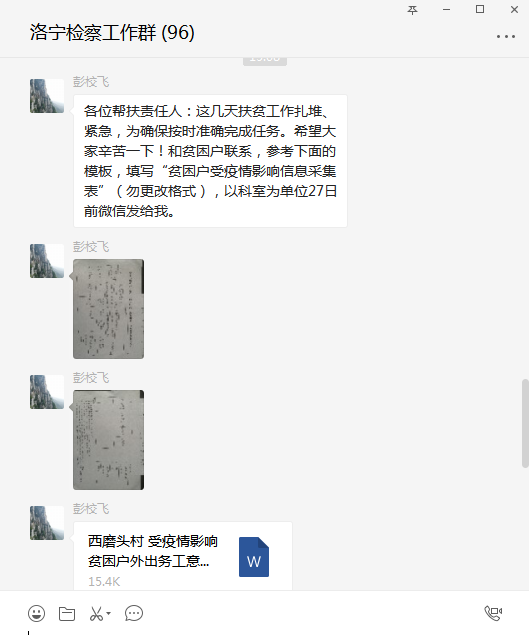Open the send file folder icon
Screen dimensions: 529x635
tap(67, 614)
